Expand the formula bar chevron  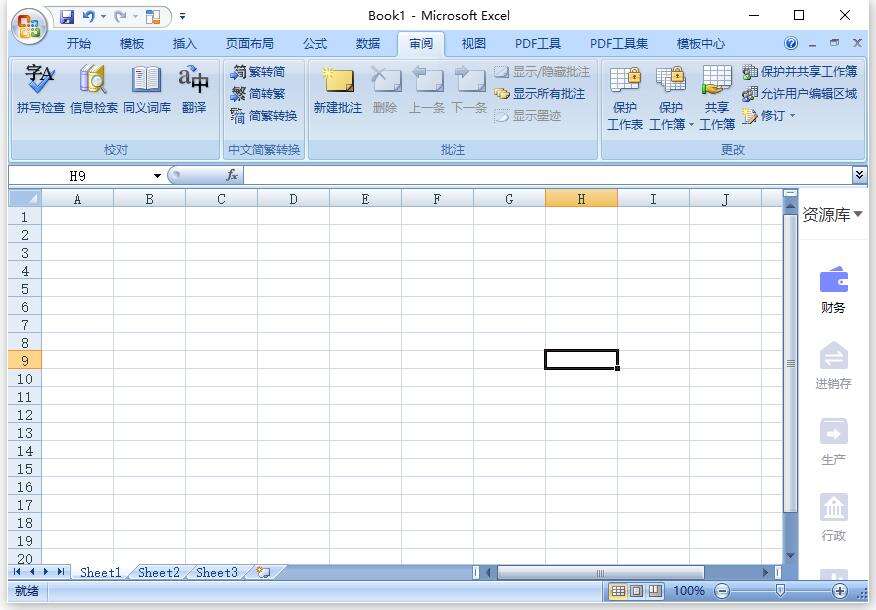tap(859, 175)
